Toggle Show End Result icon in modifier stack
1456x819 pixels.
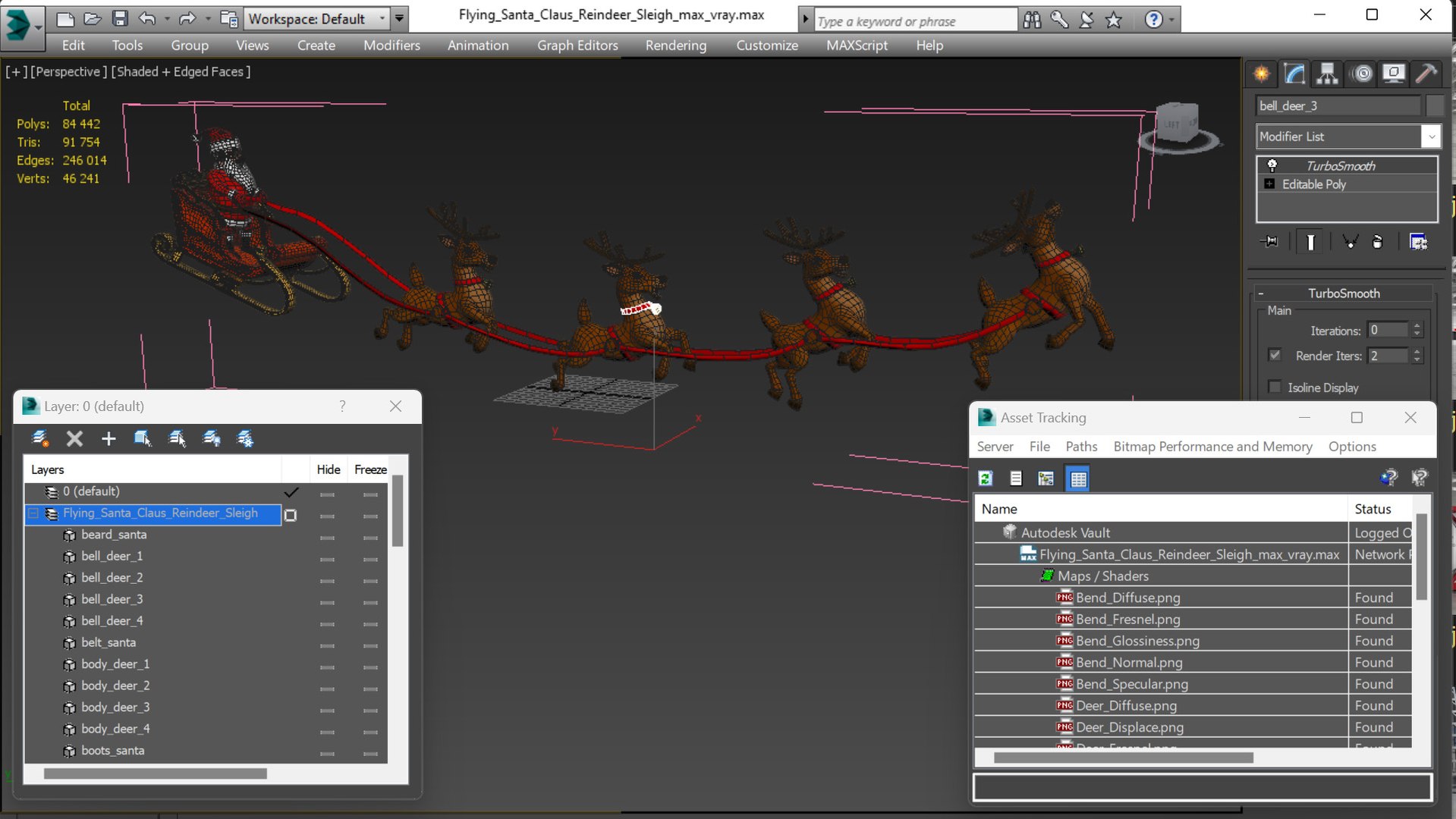click(1310, 242)
